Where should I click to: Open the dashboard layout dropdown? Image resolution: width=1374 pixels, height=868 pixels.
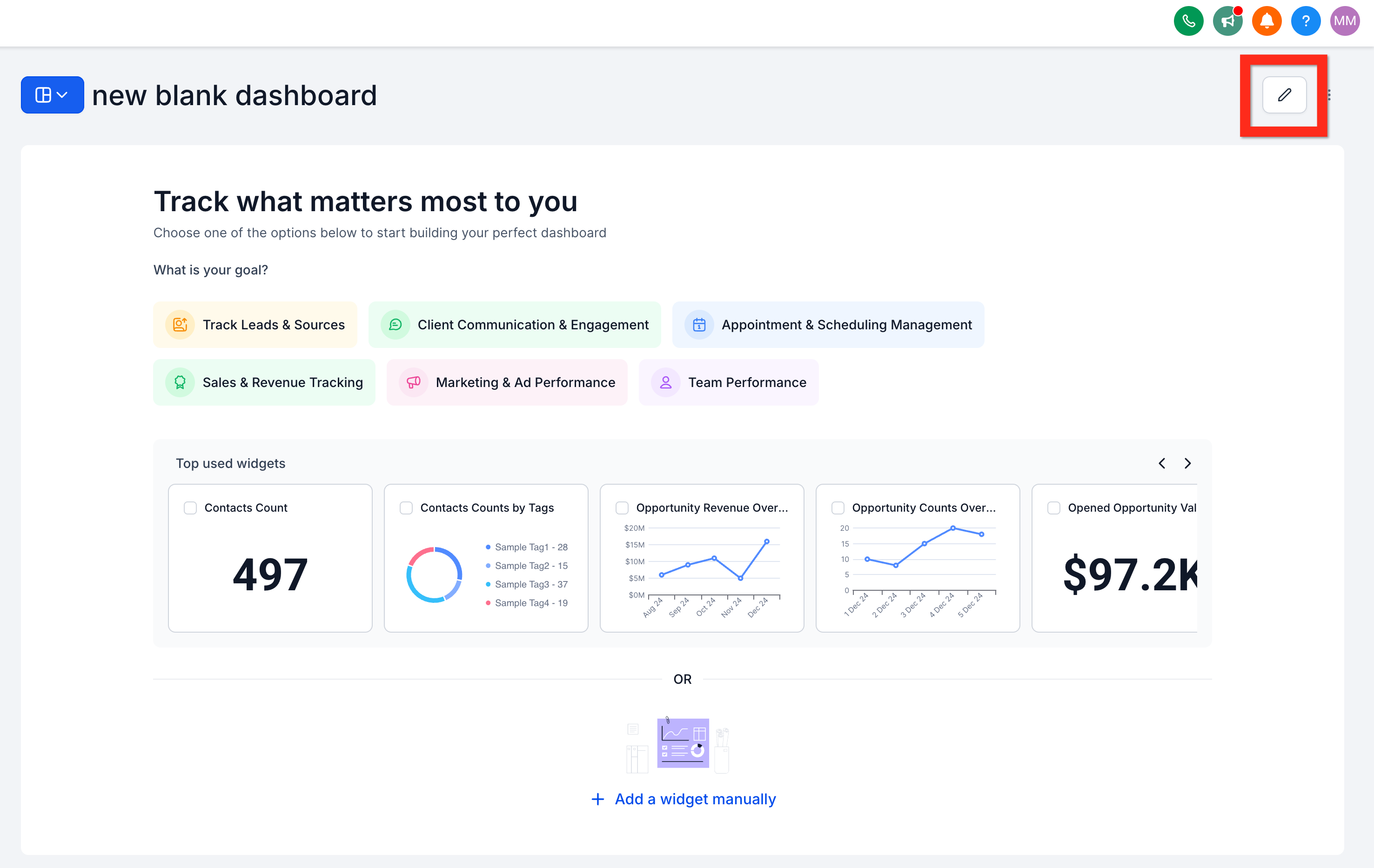point(52,95)
